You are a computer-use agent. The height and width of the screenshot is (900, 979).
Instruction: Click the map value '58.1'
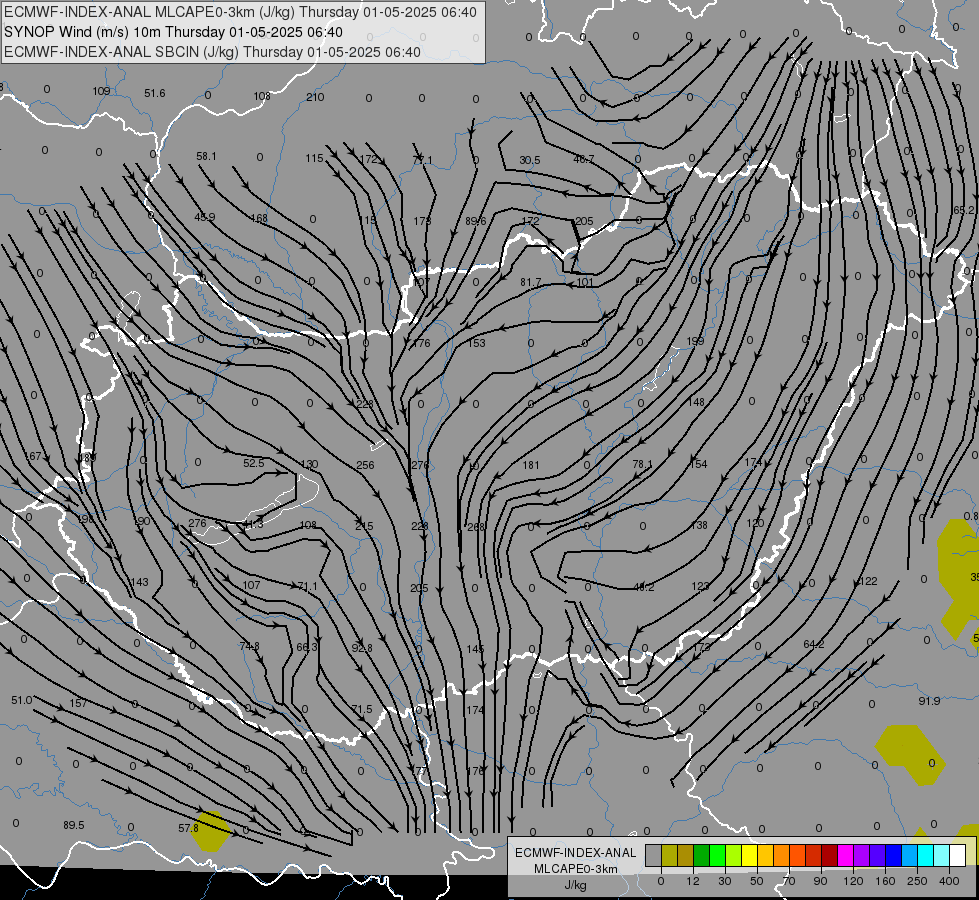coord(207,157)
